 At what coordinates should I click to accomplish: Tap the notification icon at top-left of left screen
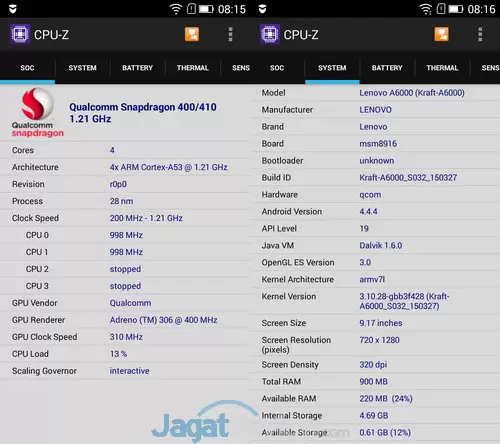pyautogui.click(x=13, y=9)
